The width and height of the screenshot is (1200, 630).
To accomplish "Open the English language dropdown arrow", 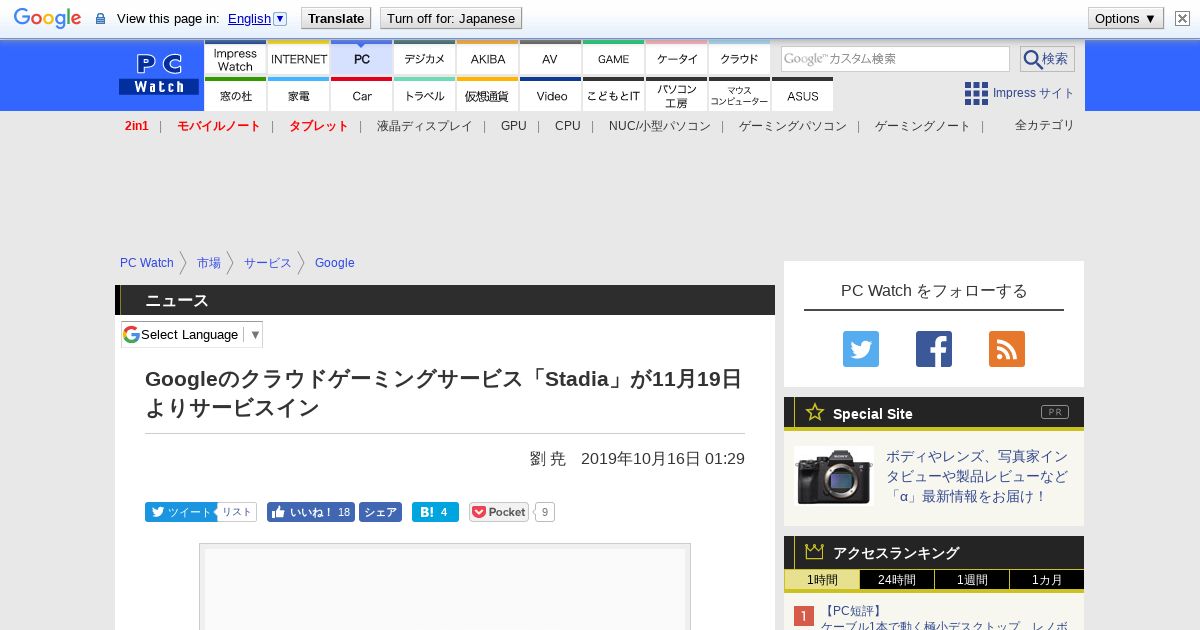I will point(280,18).
